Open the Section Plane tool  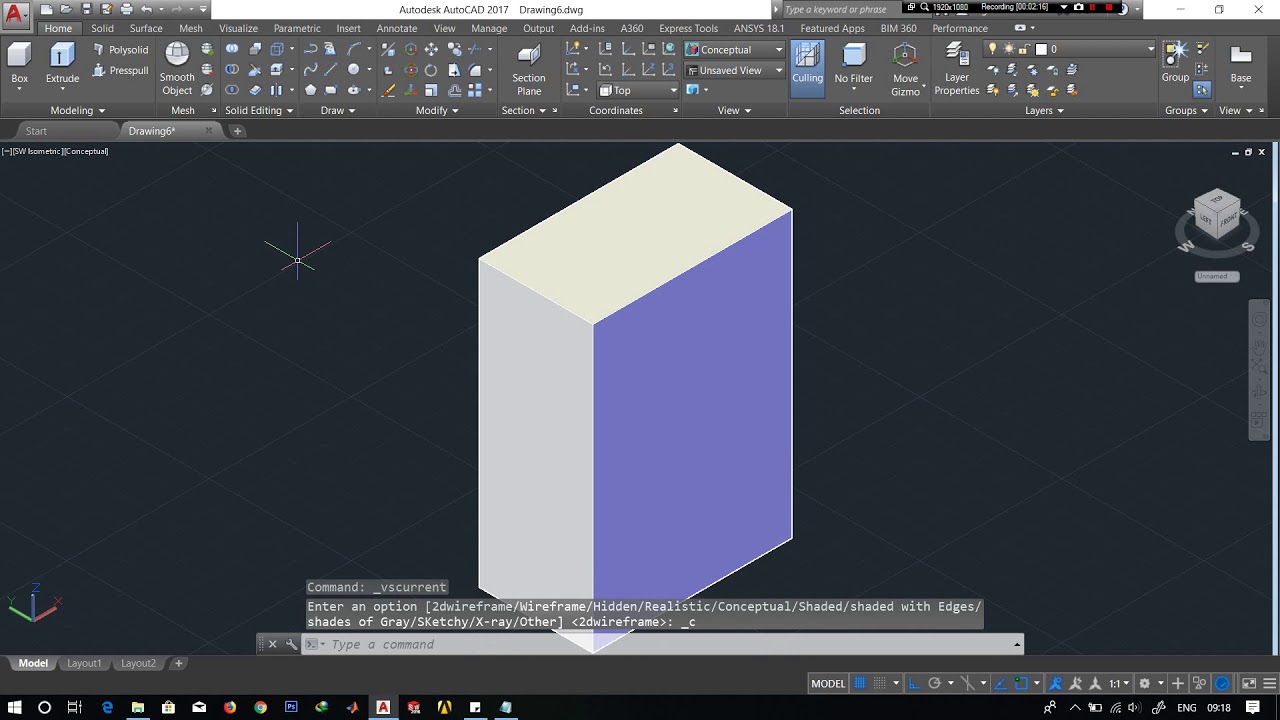[529, 69]
